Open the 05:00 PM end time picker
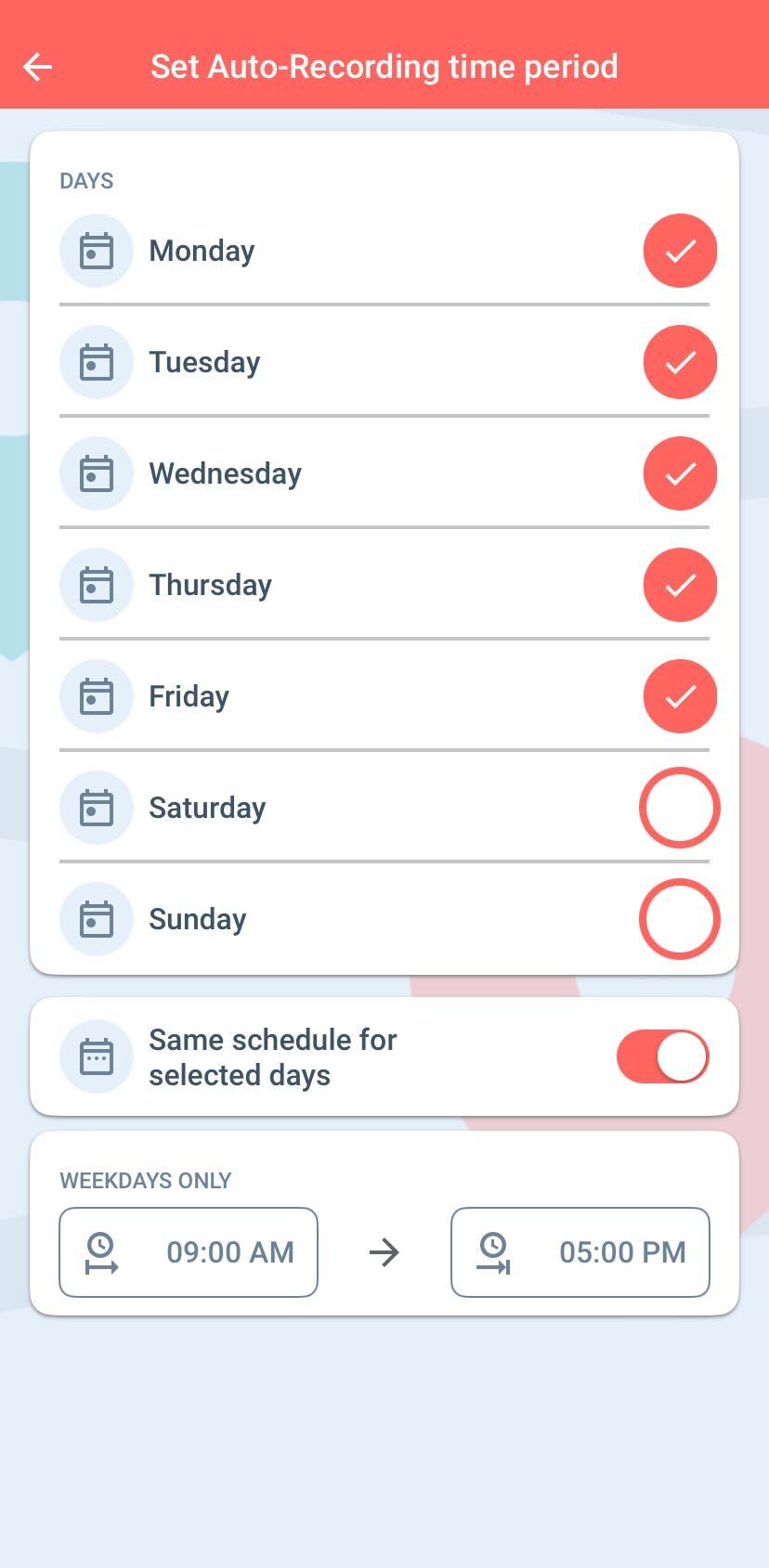This screenshot has height=1568, width=769. 621,1252
